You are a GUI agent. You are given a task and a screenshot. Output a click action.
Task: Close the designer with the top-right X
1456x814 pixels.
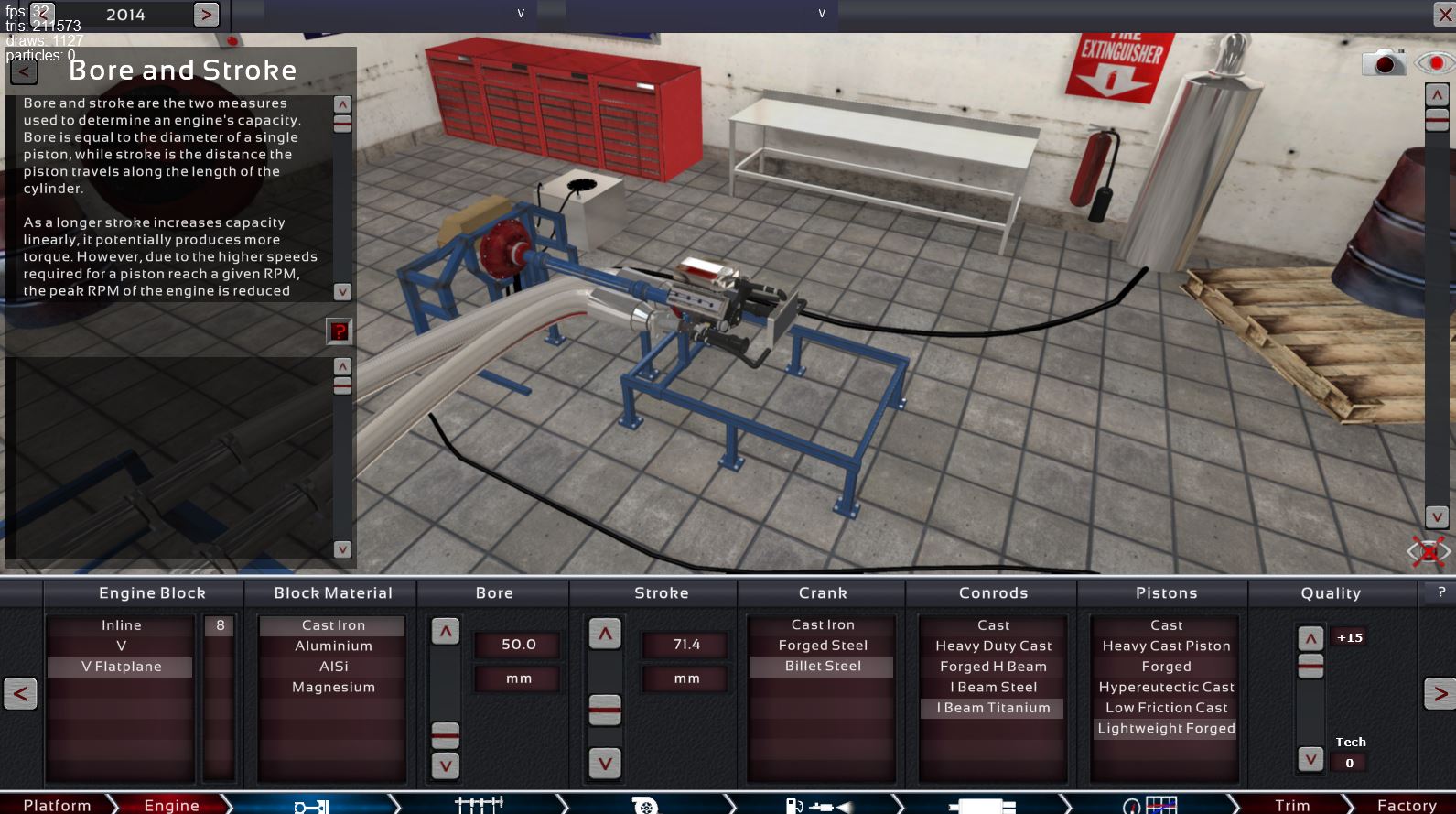tap(1443, 14)
